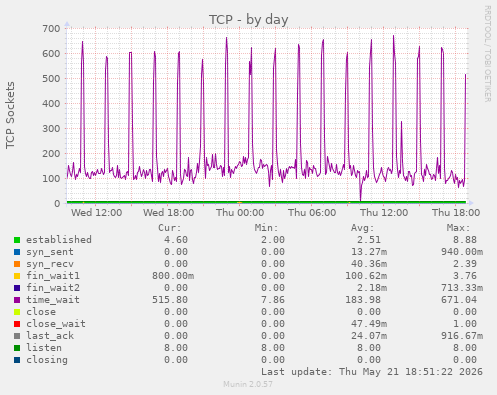Click the 'fin_wait1' legend label
The image size is (497, 395).
point(53,276)
